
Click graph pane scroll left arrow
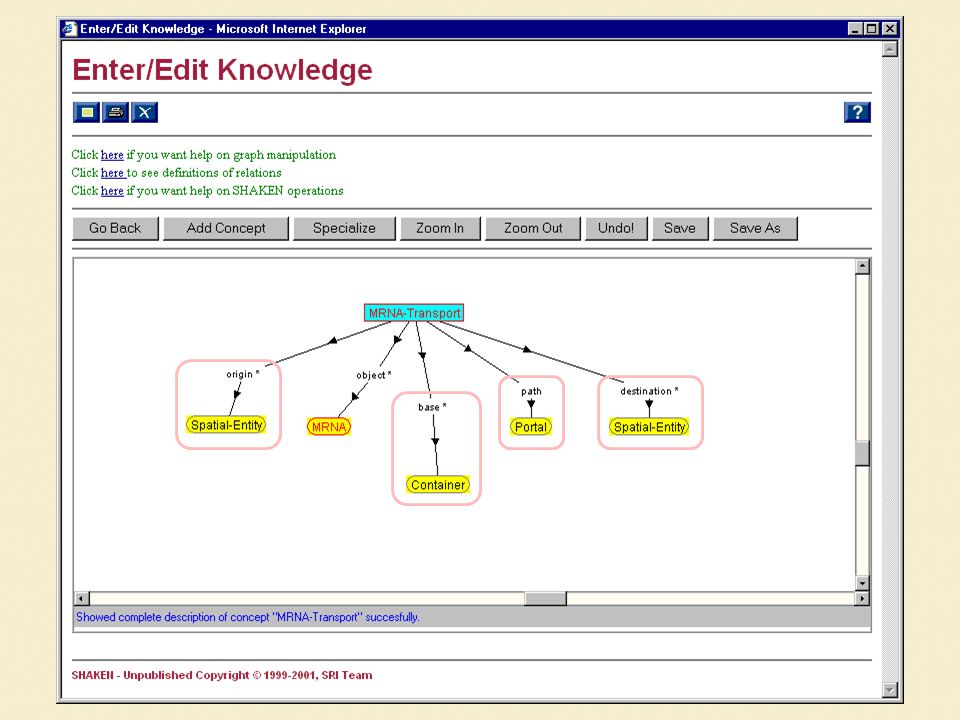tap(81, 598)
